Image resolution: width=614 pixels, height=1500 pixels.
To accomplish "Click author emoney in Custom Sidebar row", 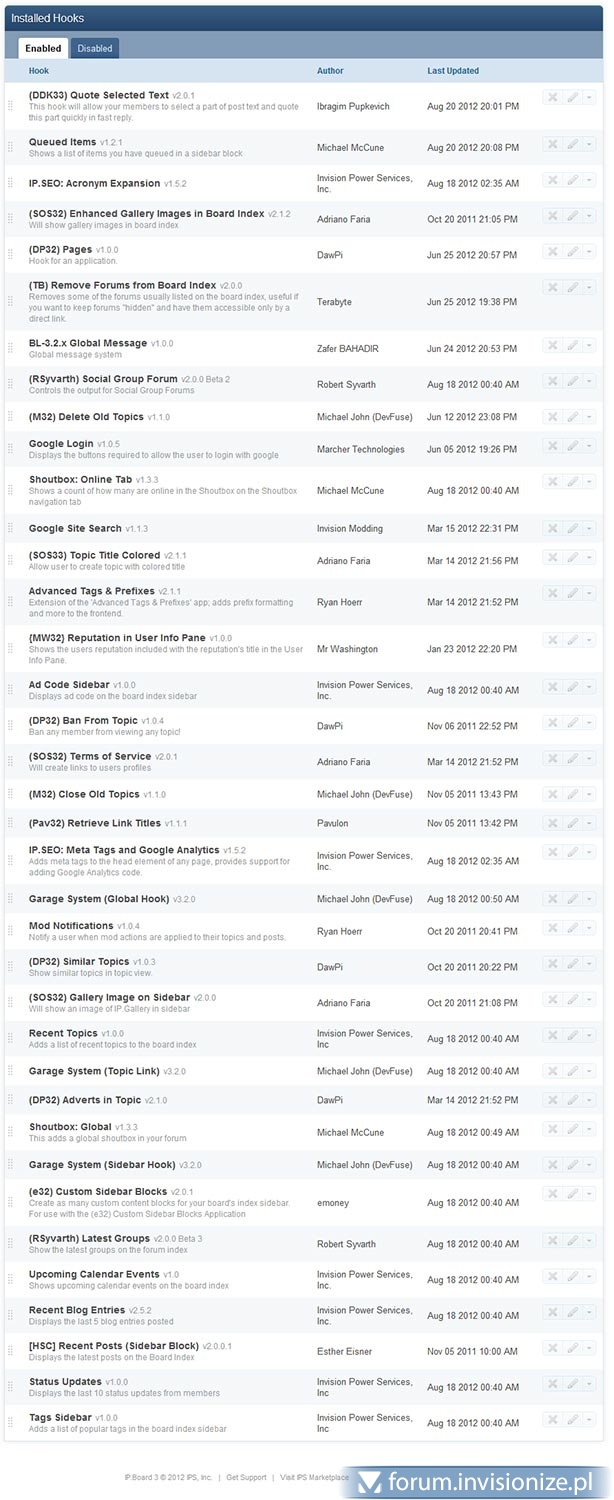I will 332,1203.
